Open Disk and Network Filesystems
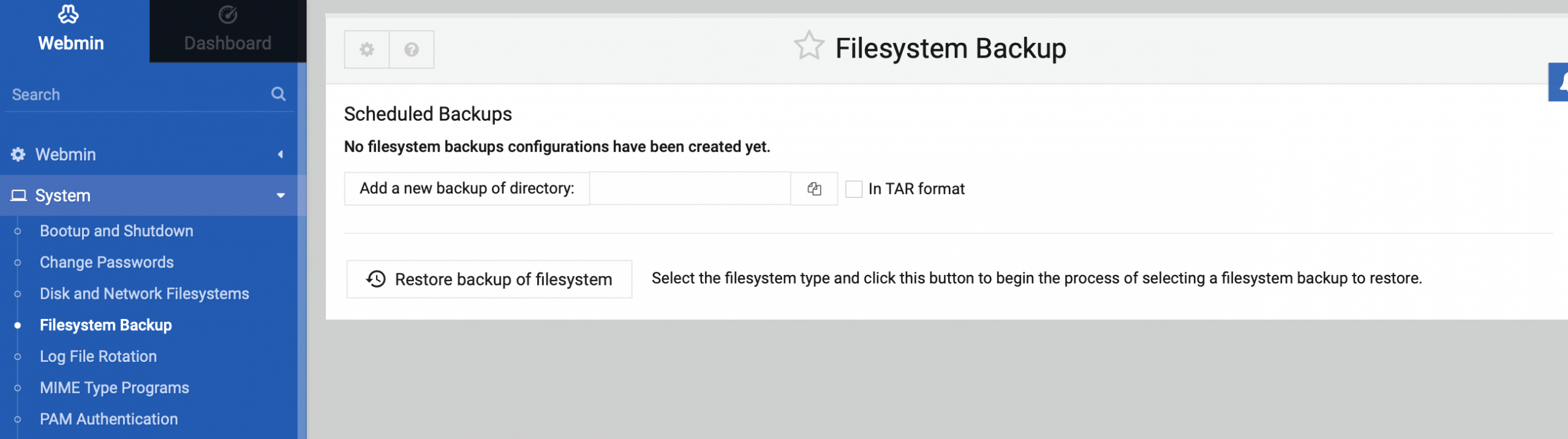 pyautogui.click(x=145, y=294)
